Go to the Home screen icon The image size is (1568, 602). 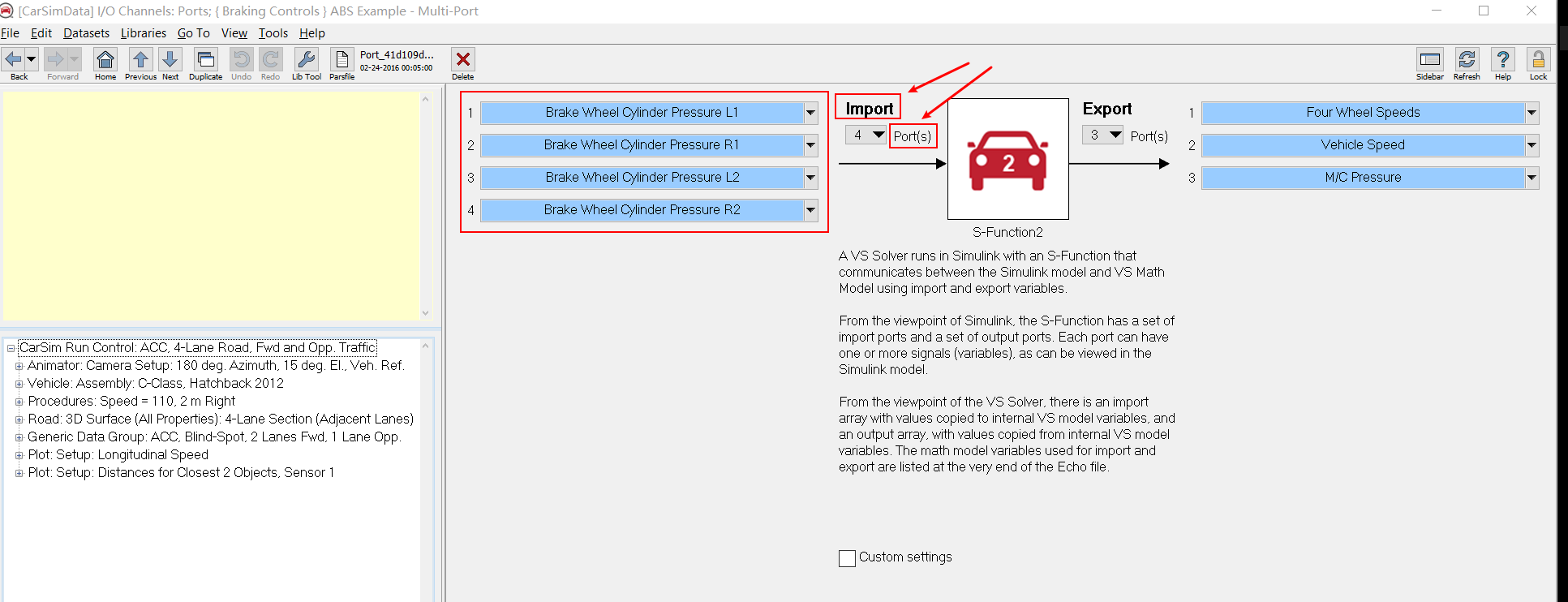tap(105, 59)
